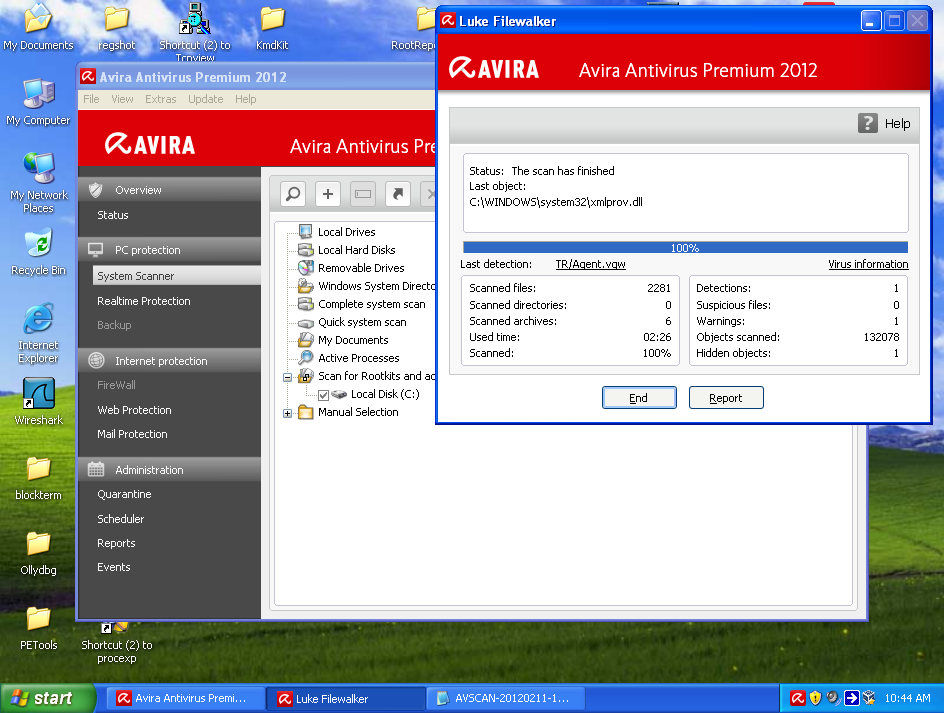944x713 pixels.
Task: Select the regshot folder on the desktop
Action: point(116,27)
